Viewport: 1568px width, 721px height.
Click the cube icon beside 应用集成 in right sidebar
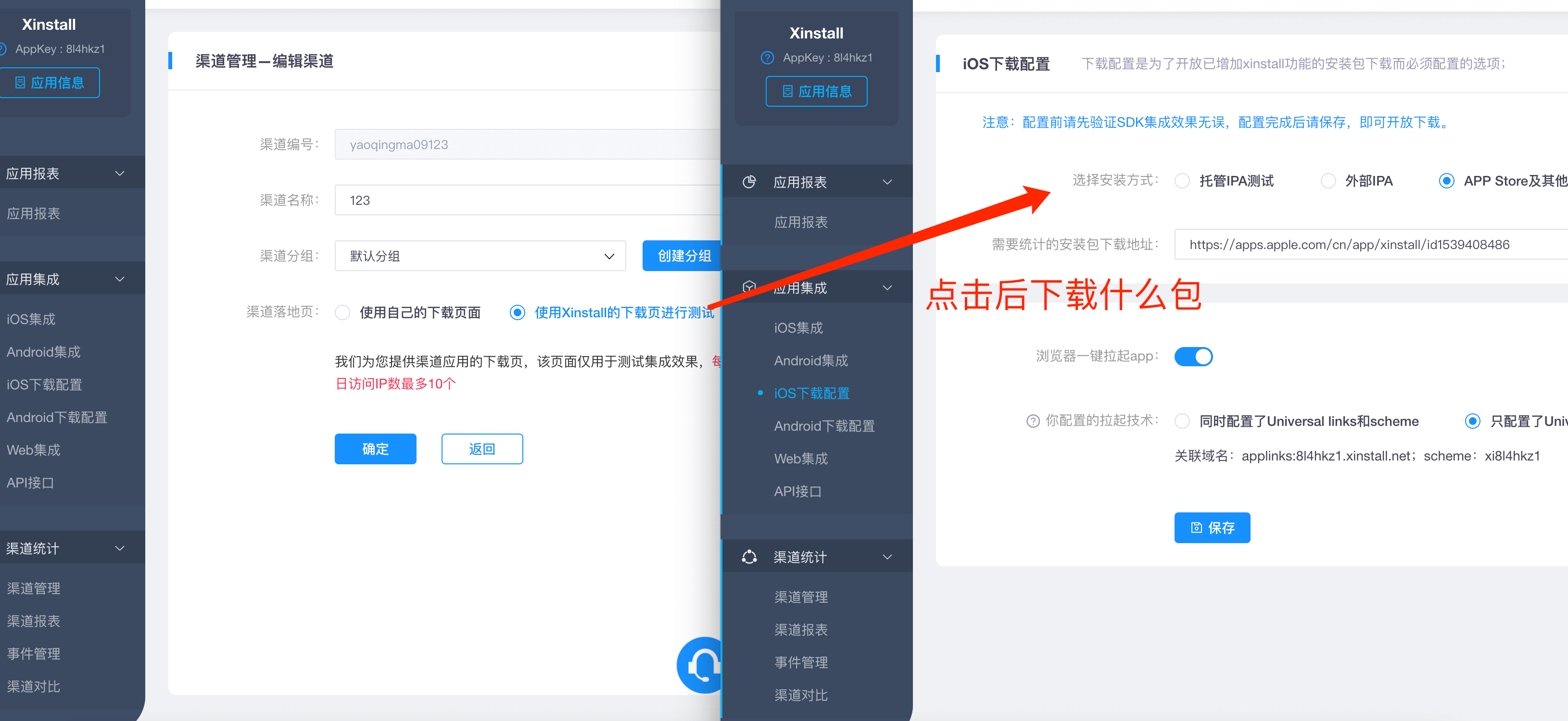point(749,287)
